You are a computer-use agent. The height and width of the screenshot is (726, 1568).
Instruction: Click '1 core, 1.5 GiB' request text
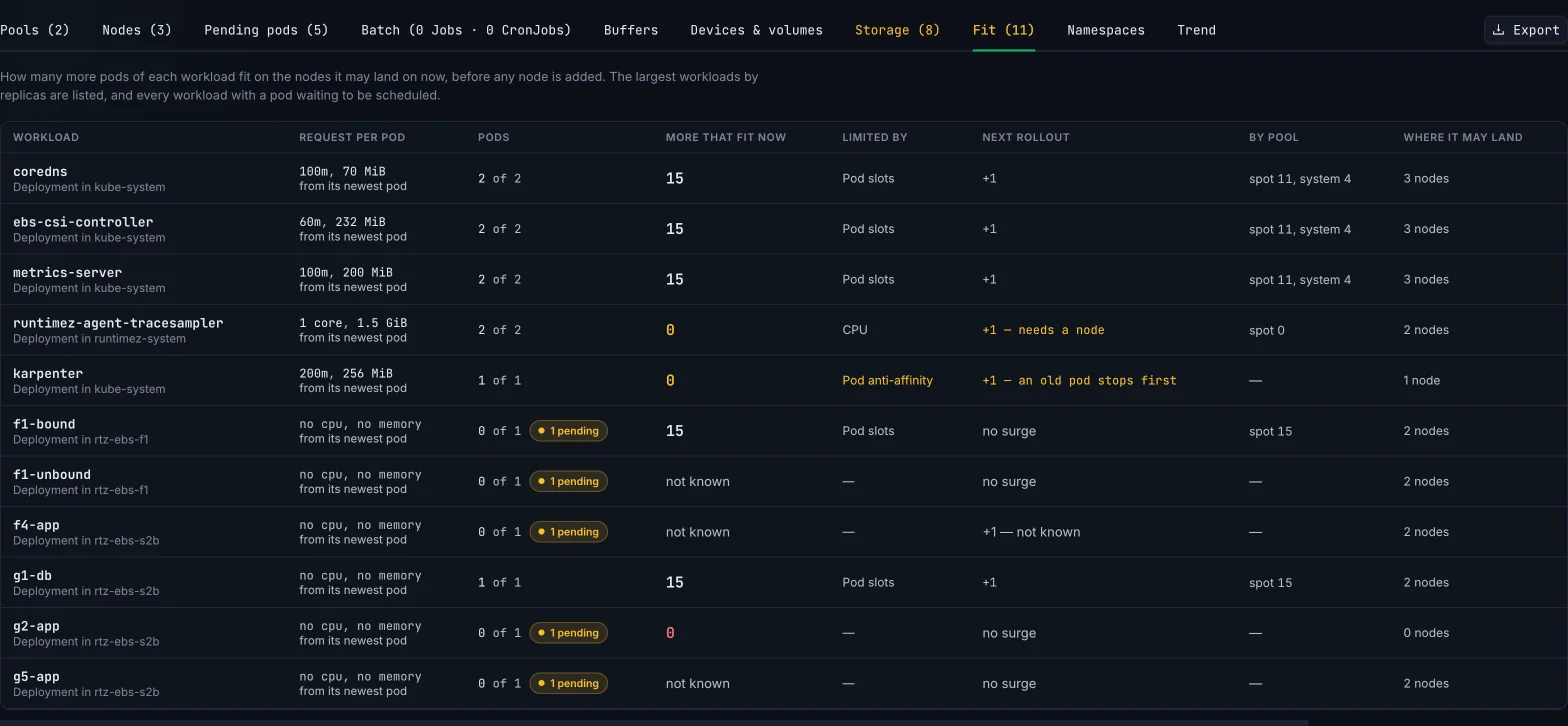[353, 323]
